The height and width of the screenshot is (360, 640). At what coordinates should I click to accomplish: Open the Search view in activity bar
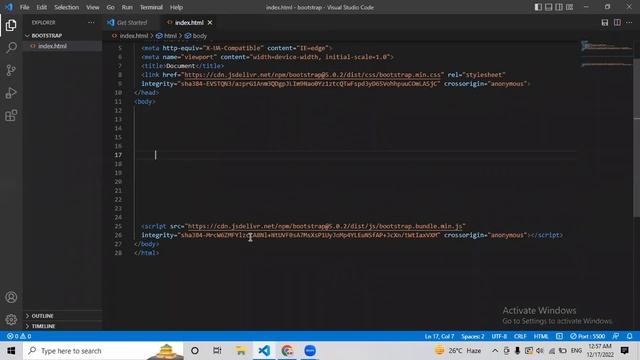coord(11,47)
